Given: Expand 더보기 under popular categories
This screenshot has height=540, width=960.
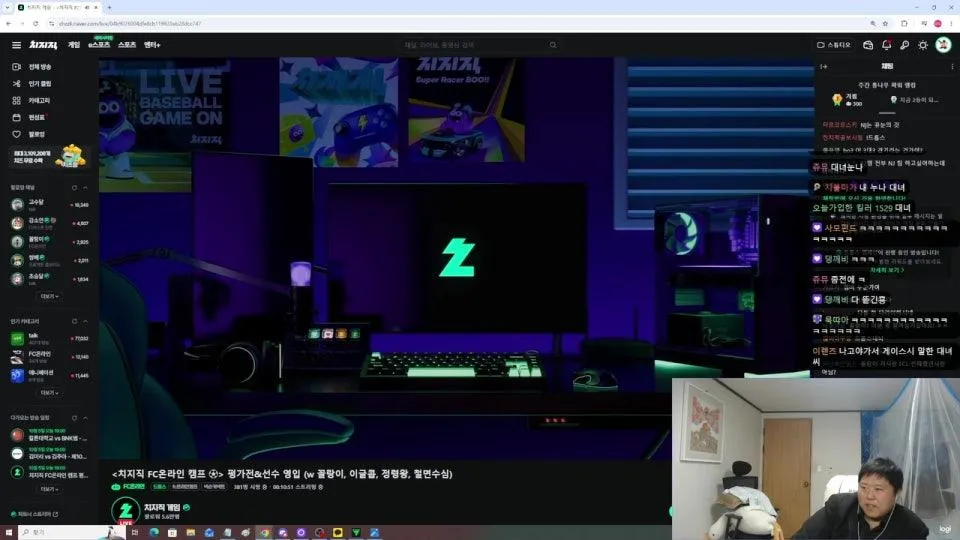Looking at the screenshot, I should 49,393.
